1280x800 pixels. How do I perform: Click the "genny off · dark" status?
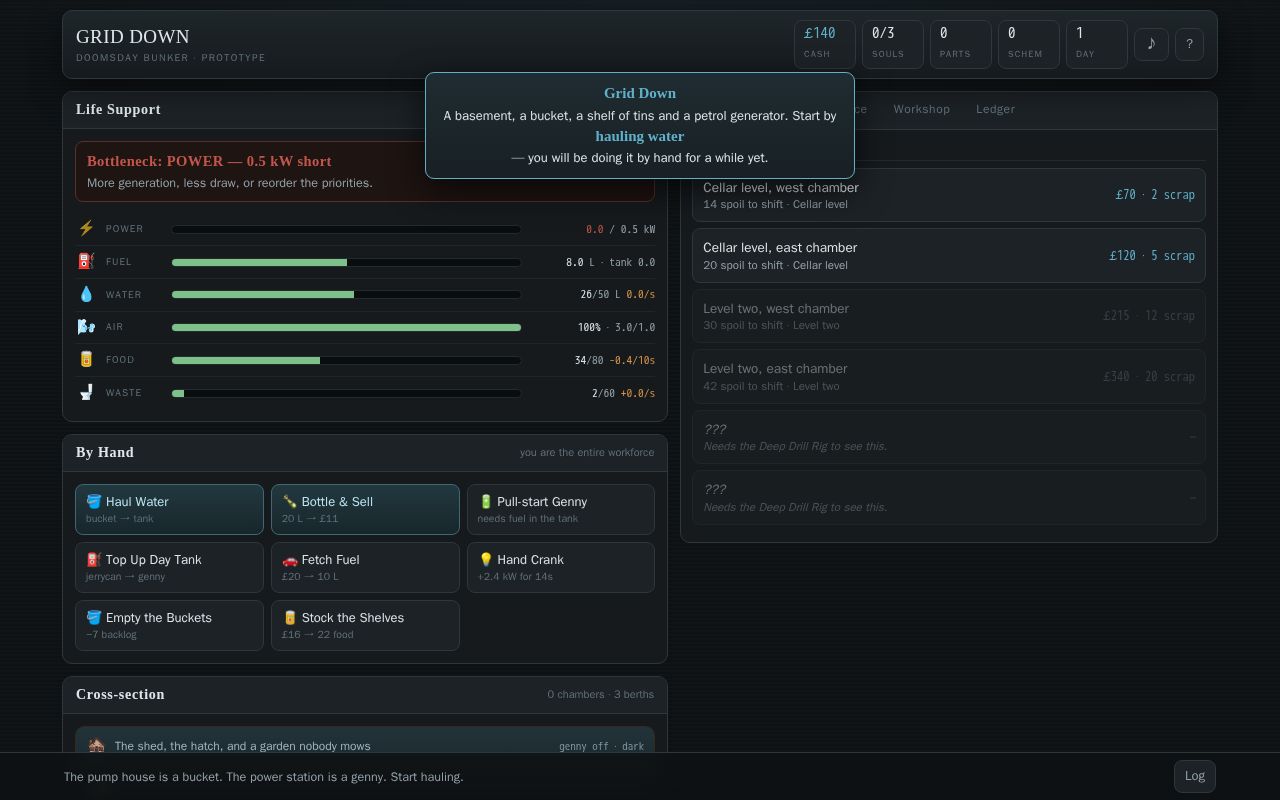(601, 746)
